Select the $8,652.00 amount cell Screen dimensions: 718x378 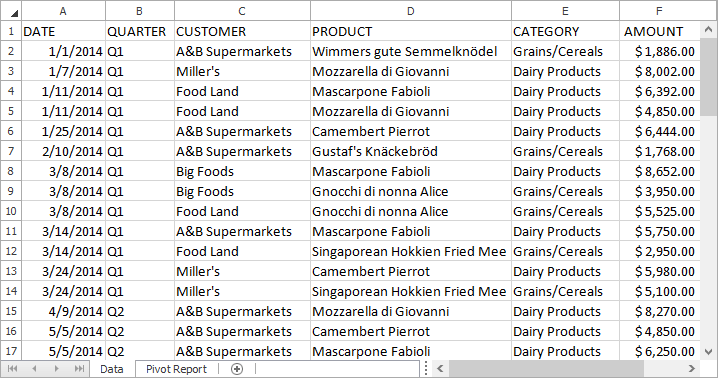(x=660, y=171)
